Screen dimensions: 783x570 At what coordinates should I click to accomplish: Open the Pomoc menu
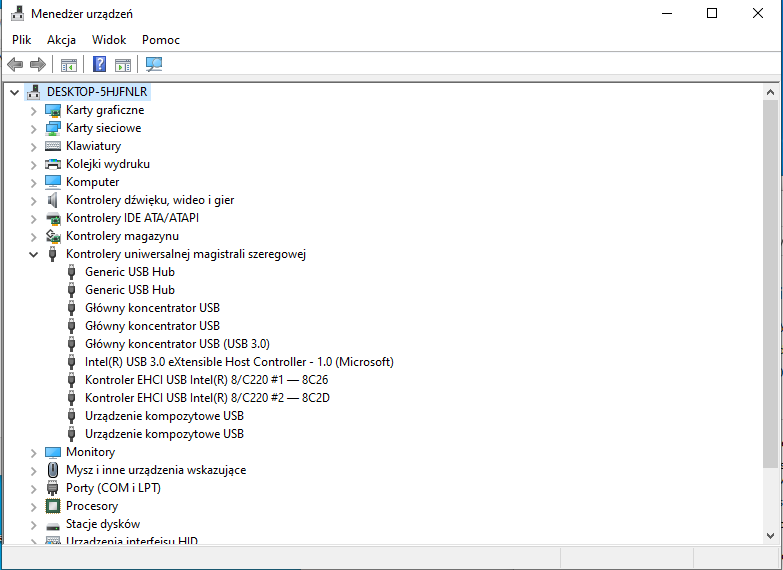point(161,40)
